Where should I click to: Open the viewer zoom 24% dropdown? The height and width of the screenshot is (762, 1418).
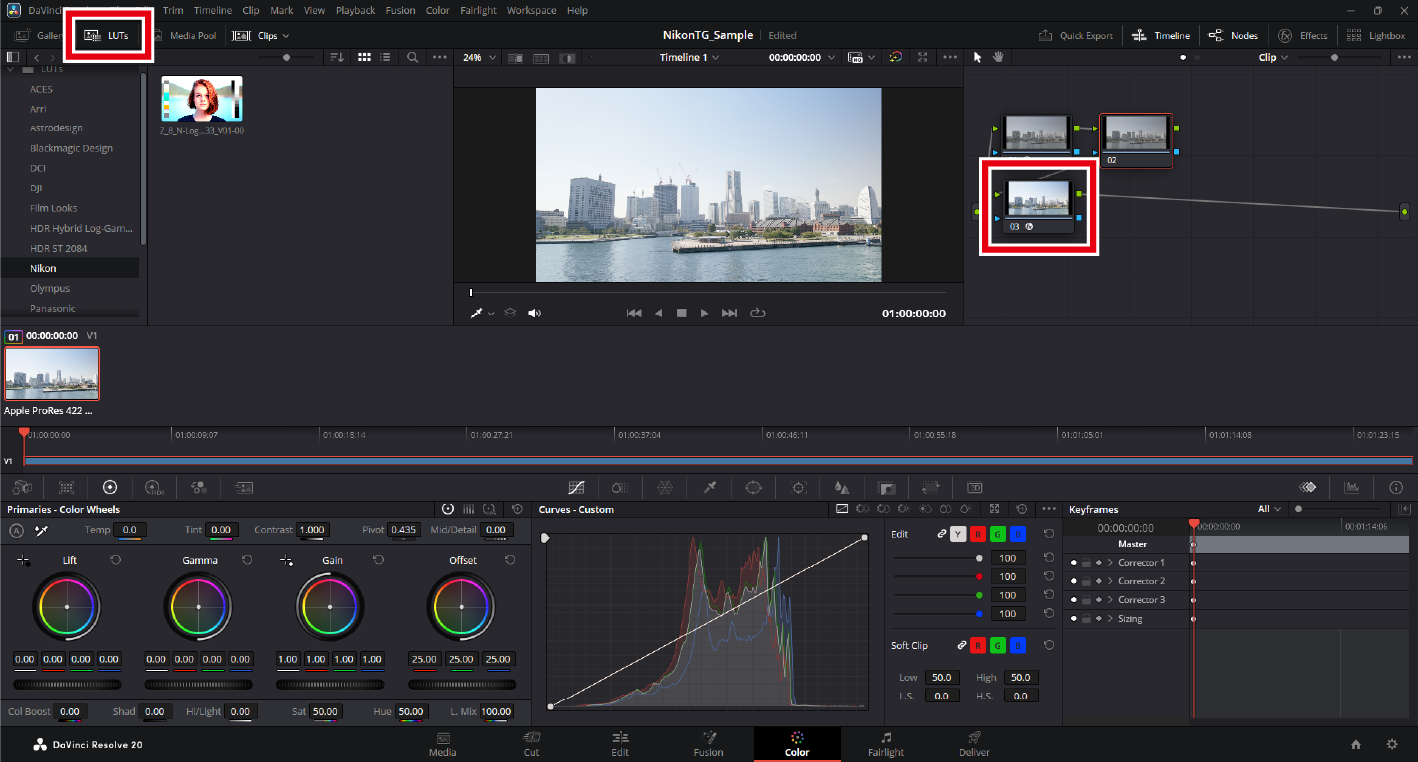coord(477,58)
